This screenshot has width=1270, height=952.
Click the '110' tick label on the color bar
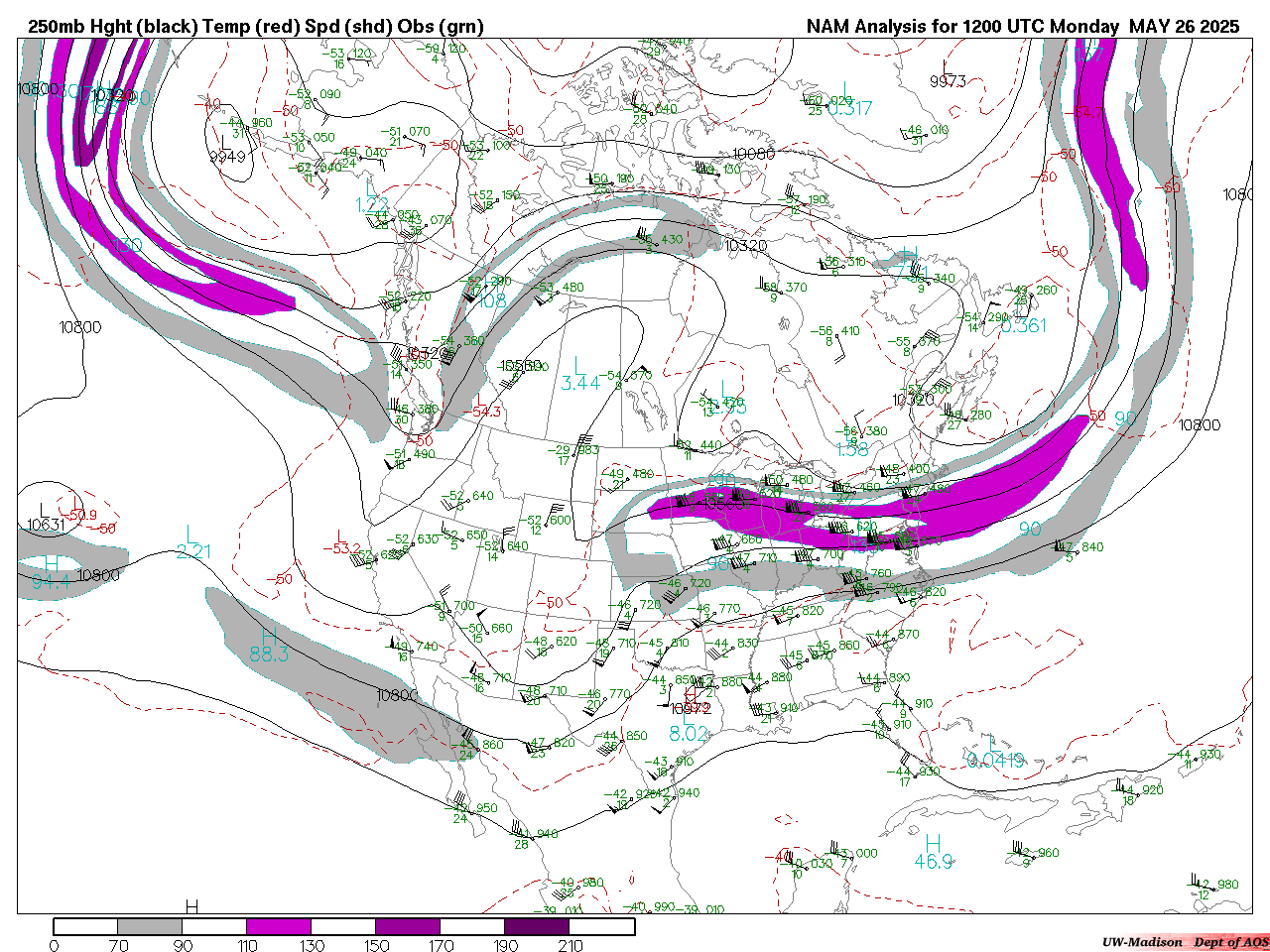[247, 945]
